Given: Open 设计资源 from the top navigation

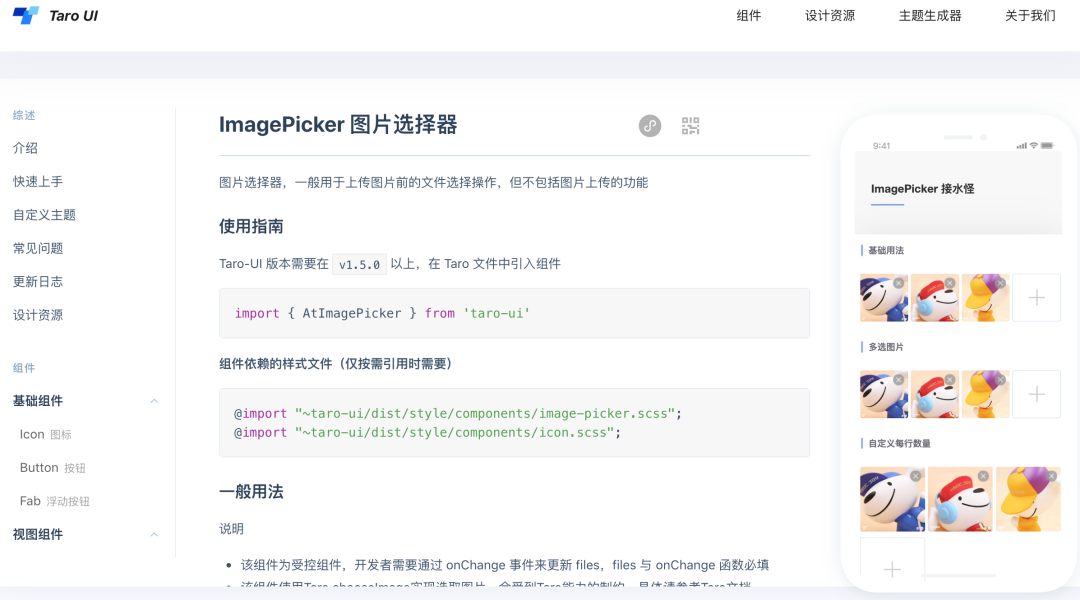Looking at the screenshot, I should coord(830,15).
